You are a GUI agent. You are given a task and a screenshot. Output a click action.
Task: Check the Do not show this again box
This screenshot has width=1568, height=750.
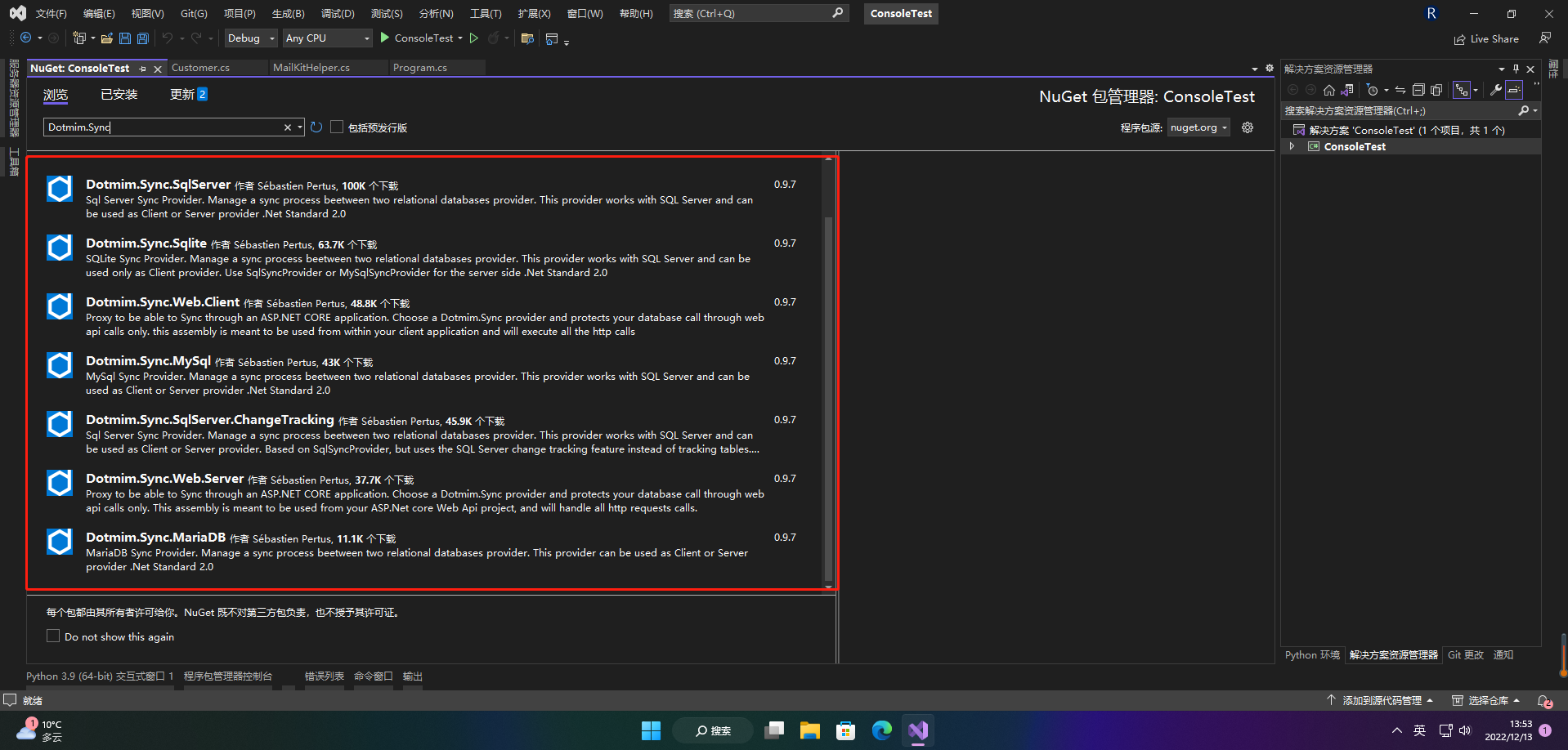click(x=53, y=636)
